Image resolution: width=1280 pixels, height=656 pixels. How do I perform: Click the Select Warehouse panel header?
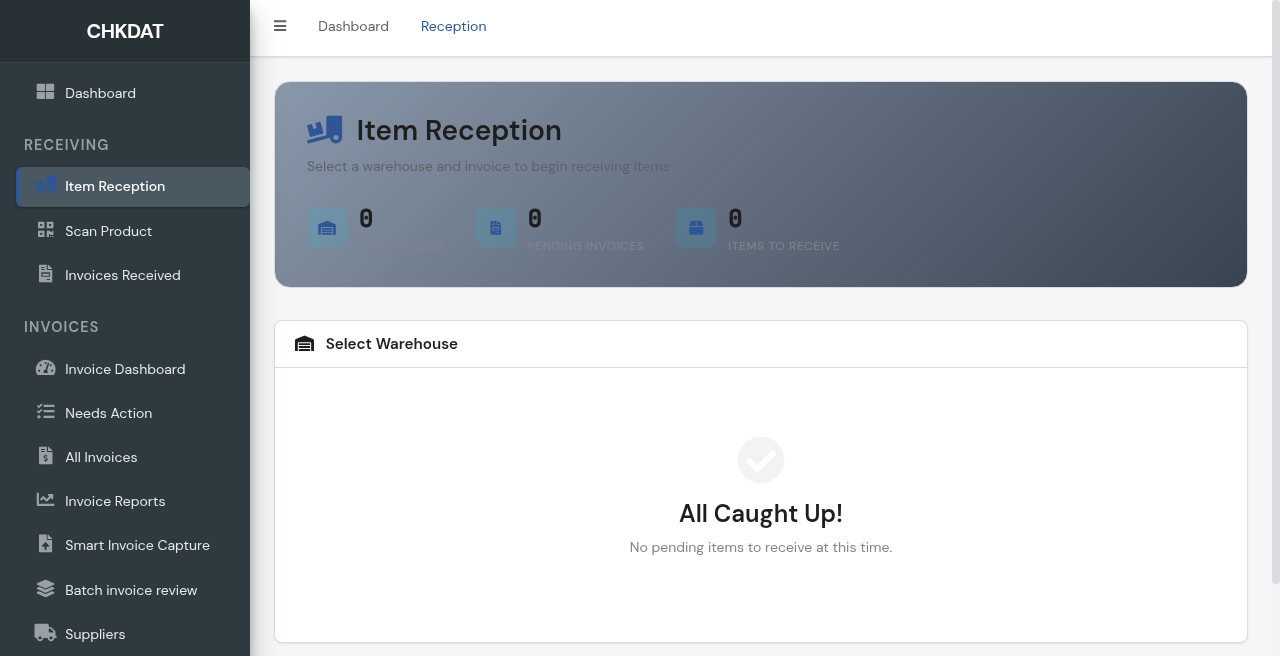coord(761,344)
